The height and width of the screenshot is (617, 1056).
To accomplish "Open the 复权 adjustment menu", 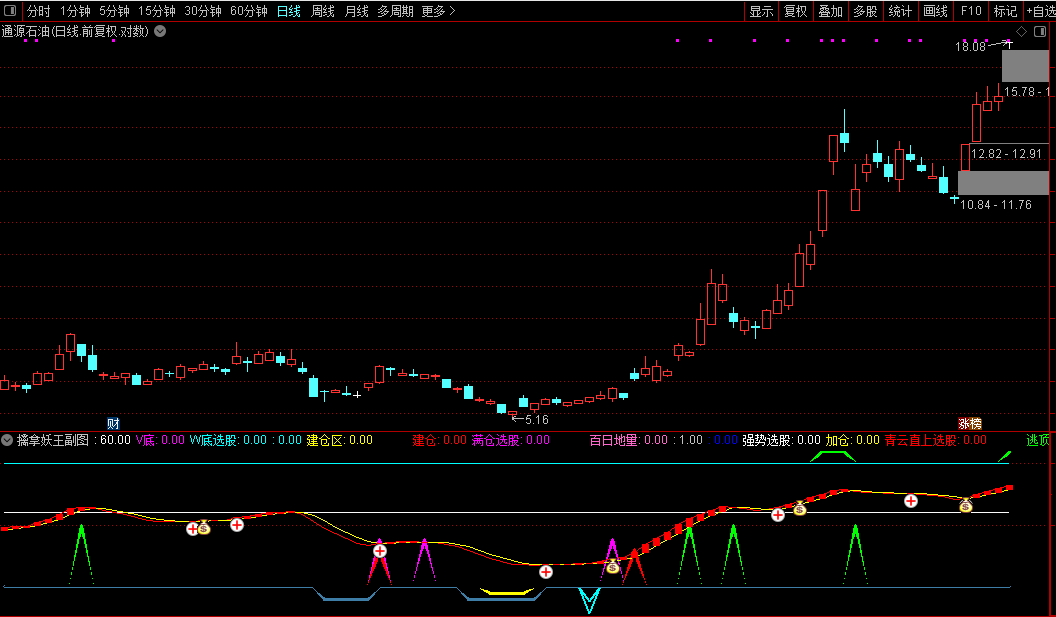I will pos(795,11).
